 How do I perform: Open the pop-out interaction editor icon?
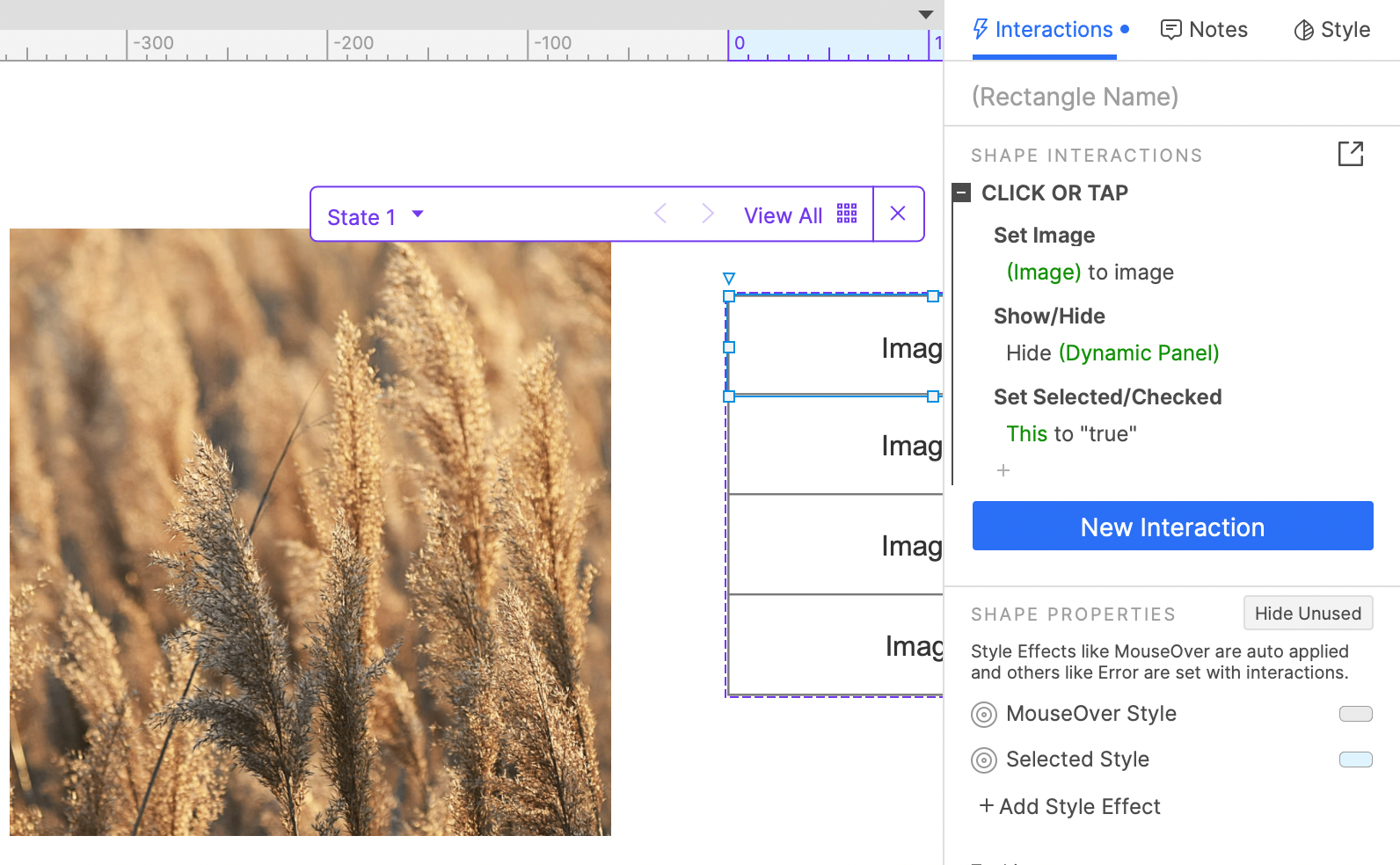click(1350, 154)
